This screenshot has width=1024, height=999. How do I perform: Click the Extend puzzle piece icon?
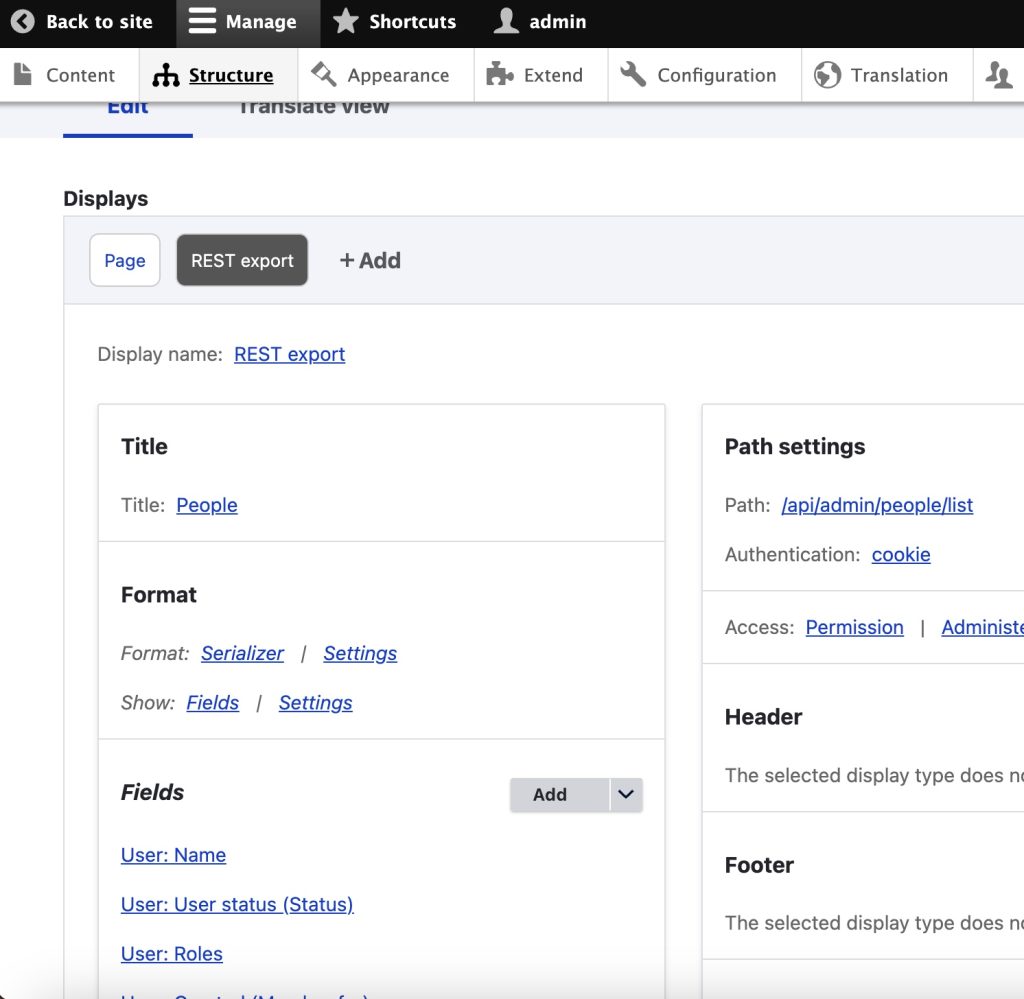tap(500, 74)
